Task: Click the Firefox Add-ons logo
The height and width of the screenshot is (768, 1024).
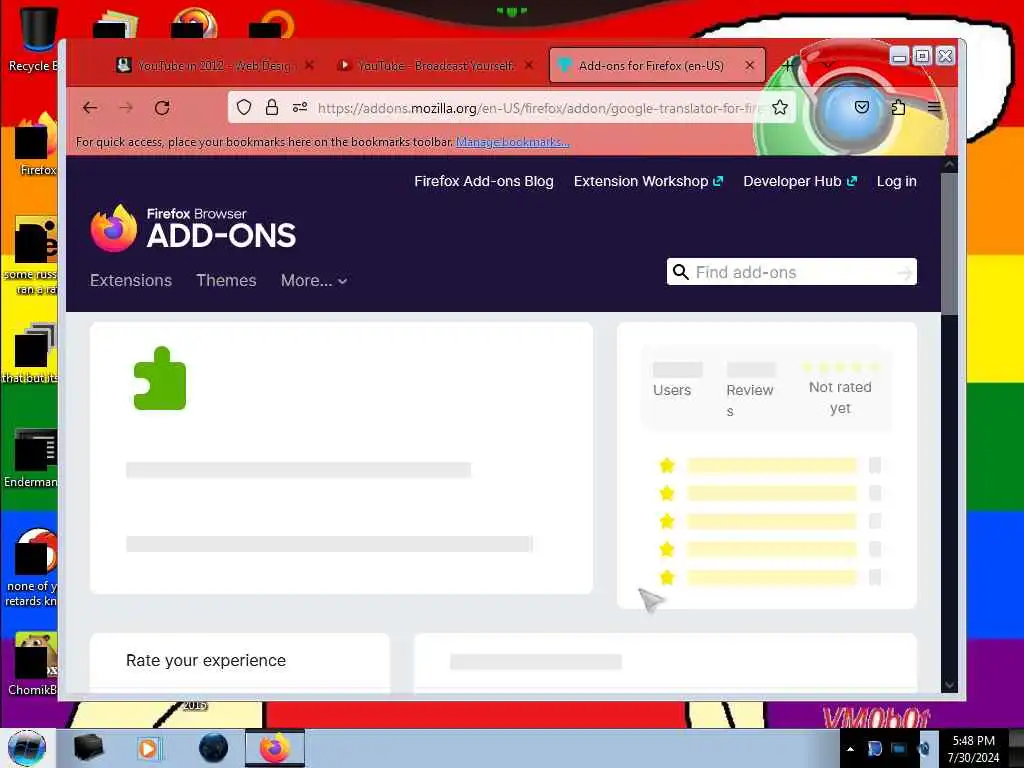Action: pos(193,228)
